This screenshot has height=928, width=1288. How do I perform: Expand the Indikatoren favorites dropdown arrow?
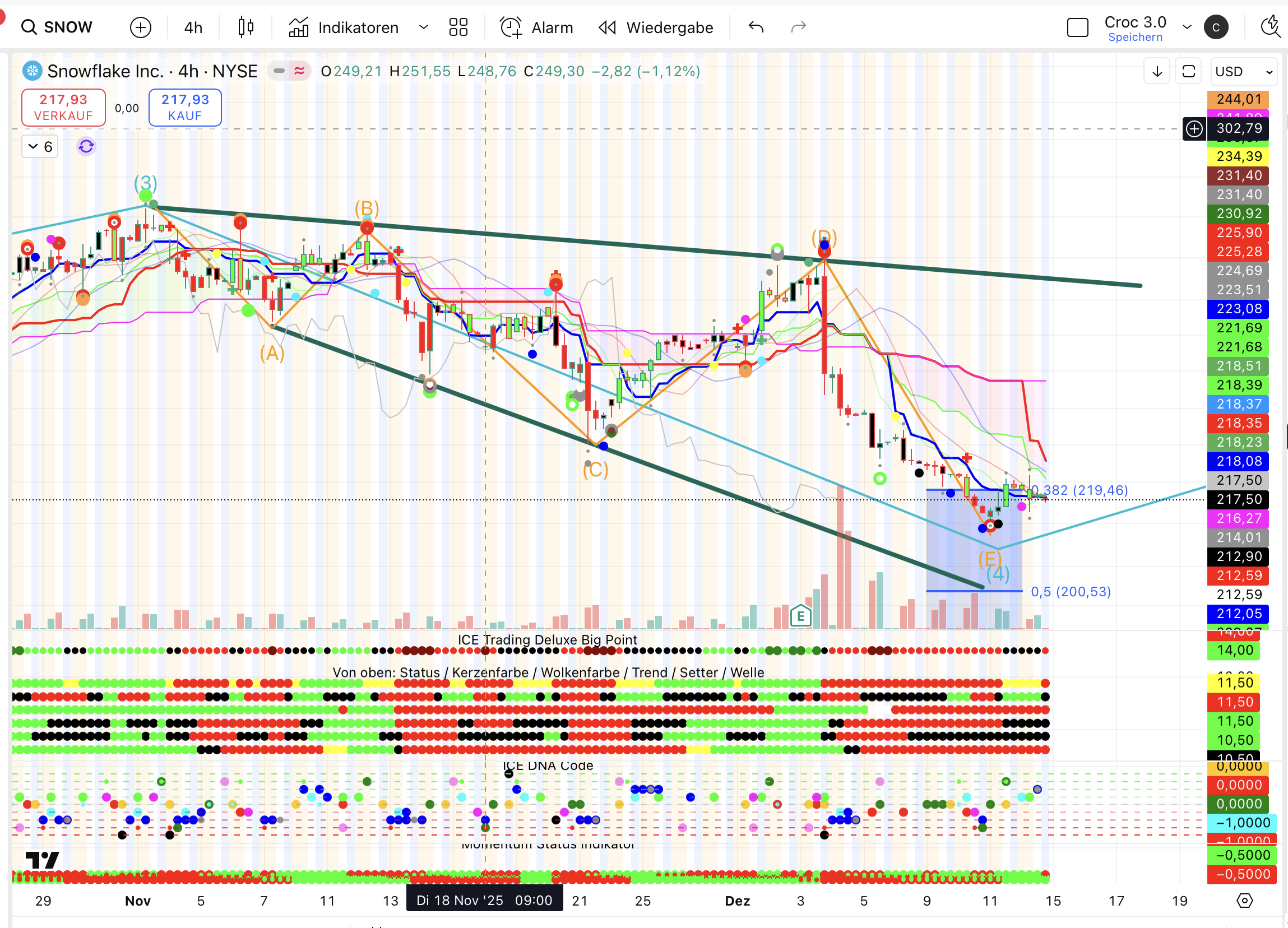pos(423,27)
